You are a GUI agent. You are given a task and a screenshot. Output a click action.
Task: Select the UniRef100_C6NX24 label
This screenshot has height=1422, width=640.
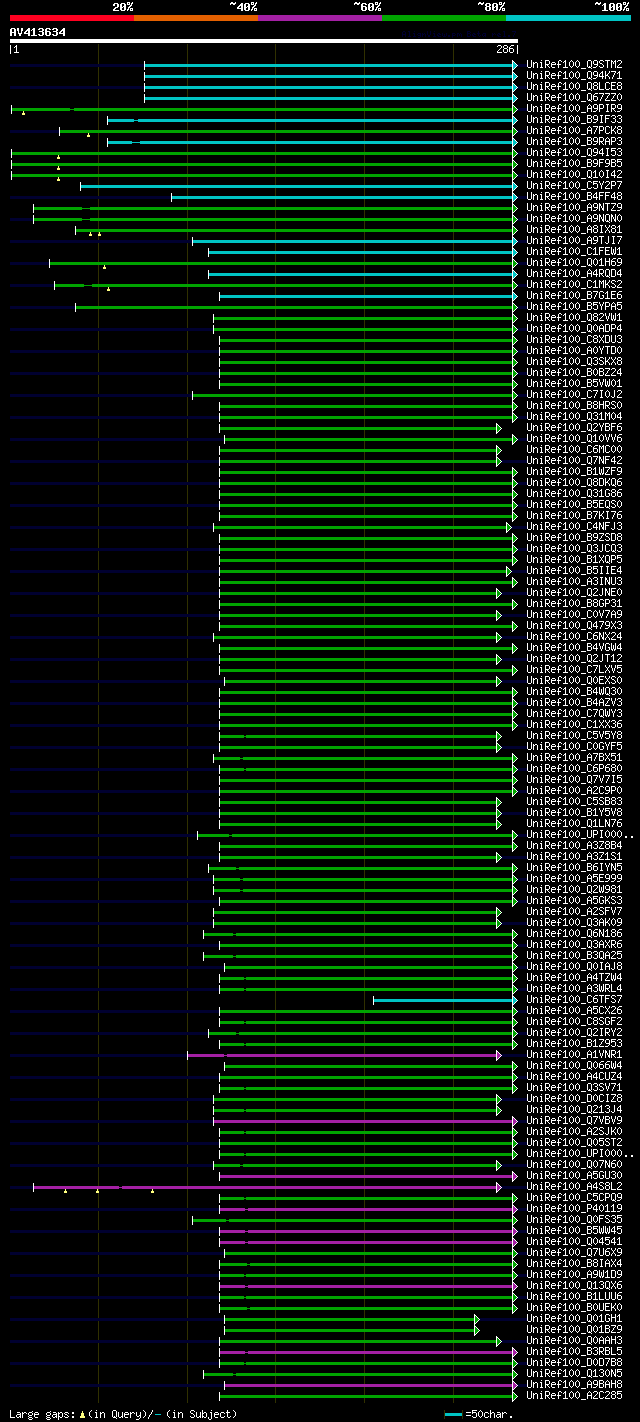click(574, 637)
